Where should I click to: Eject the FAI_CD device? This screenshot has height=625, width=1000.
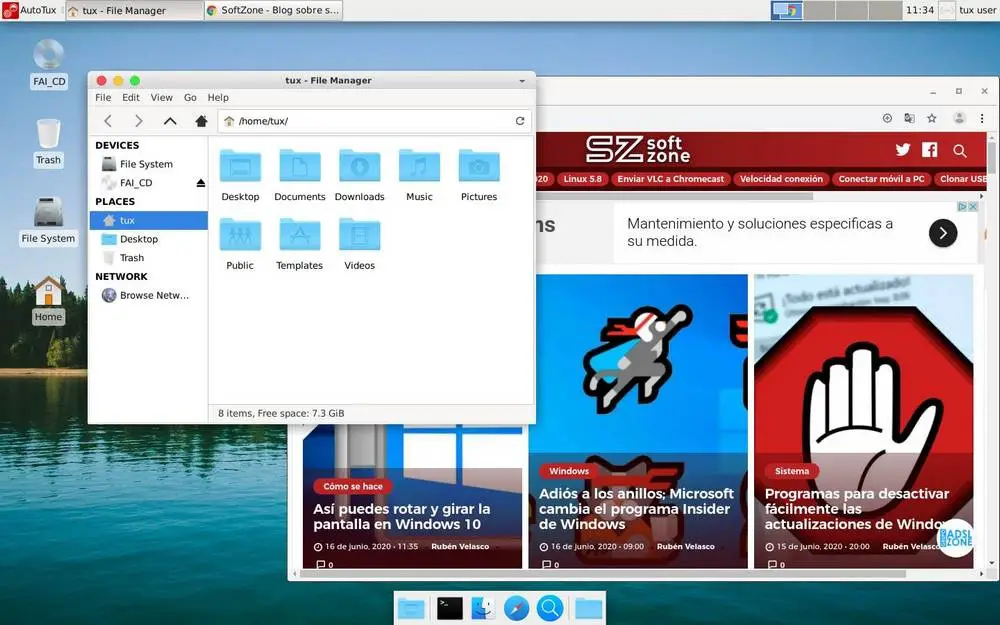point(201,183)
